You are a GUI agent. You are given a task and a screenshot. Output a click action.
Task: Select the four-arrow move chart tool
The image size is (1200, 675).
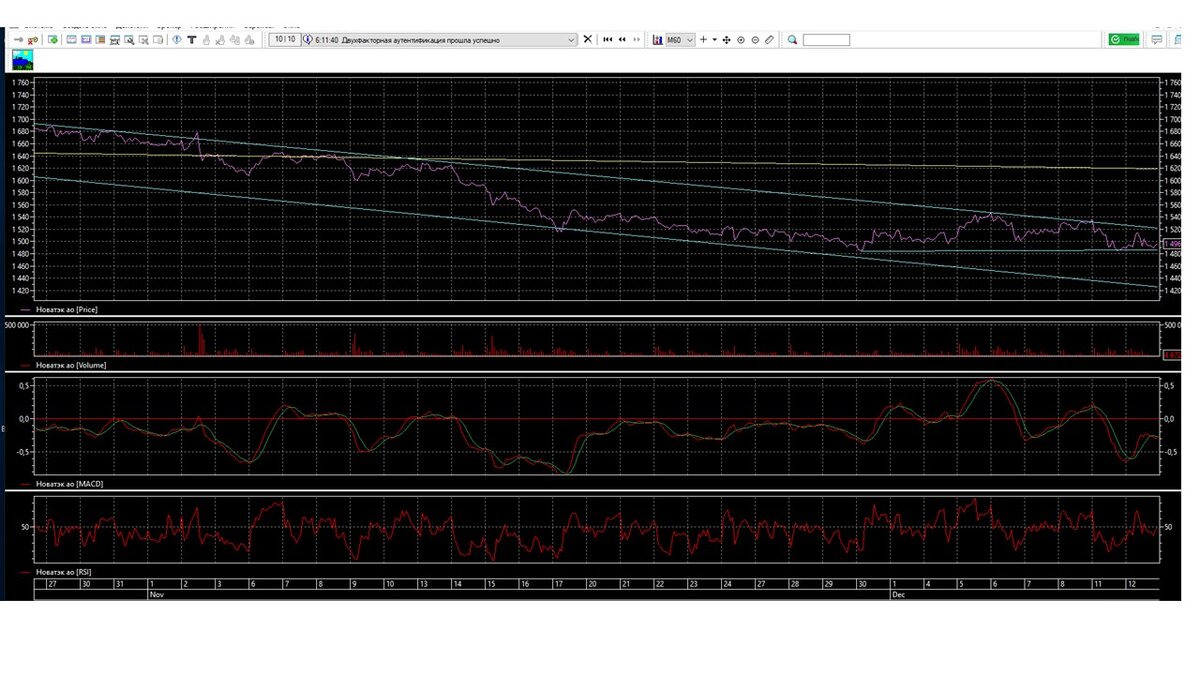[x=726, y=40]
